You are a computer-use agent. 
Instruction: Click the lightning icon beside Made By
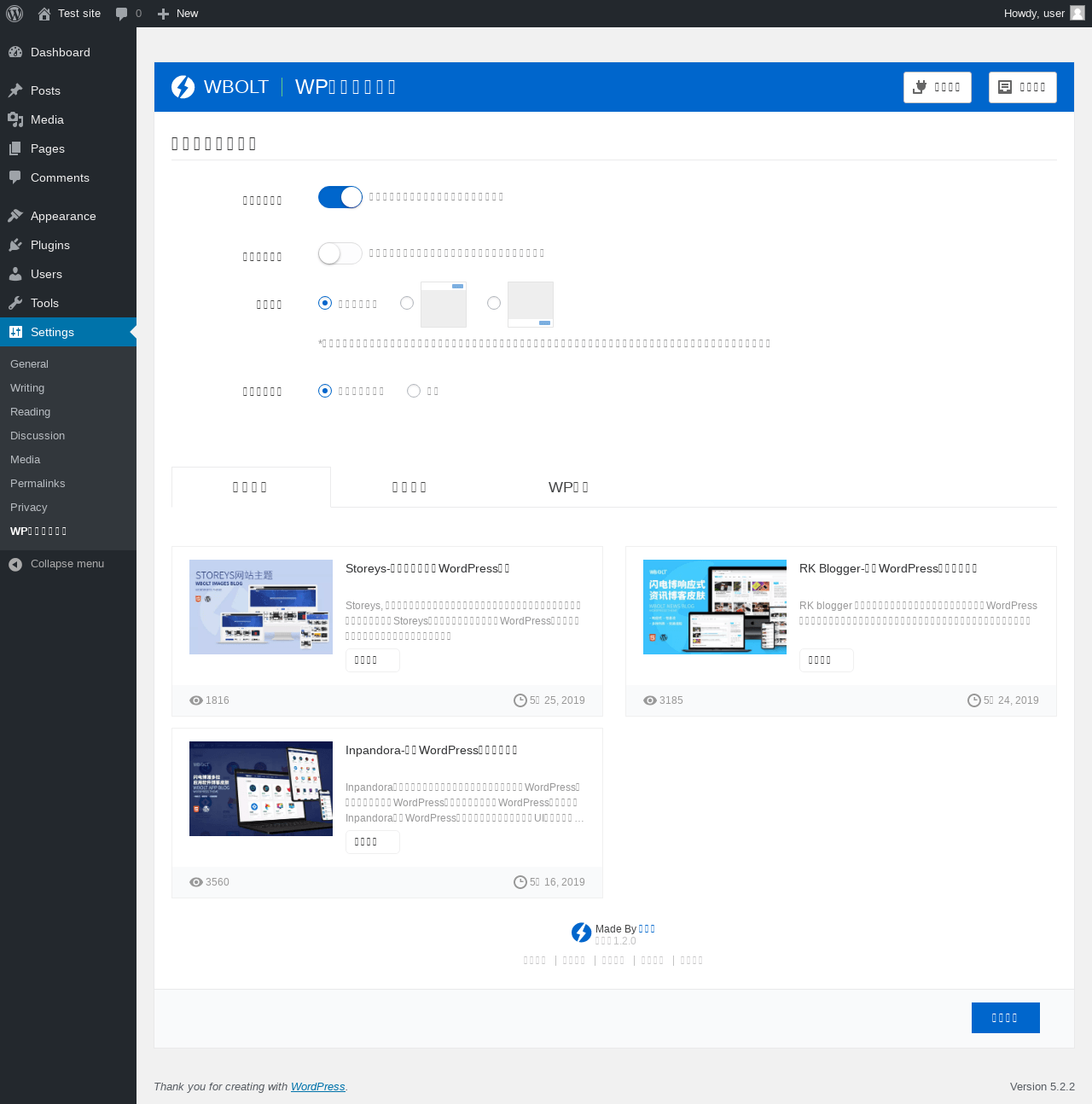[582, 933]
